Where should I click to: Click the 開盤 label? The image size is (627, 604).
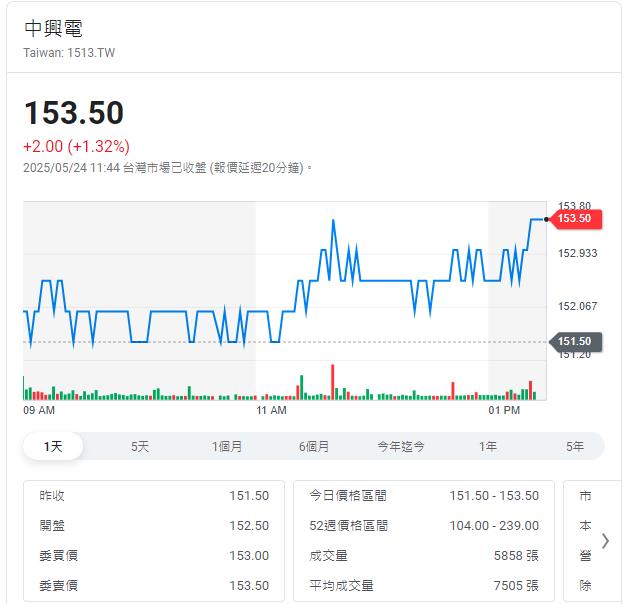point(52,526)
